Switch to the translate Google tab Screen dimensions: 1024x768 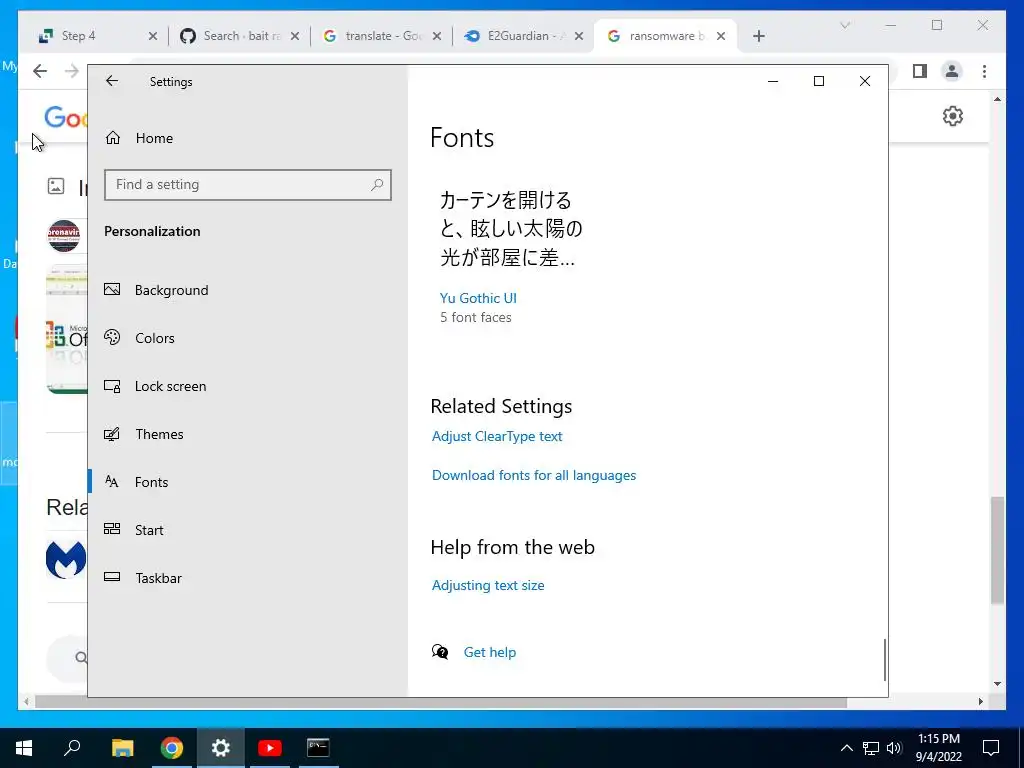(x=383, y=36)
